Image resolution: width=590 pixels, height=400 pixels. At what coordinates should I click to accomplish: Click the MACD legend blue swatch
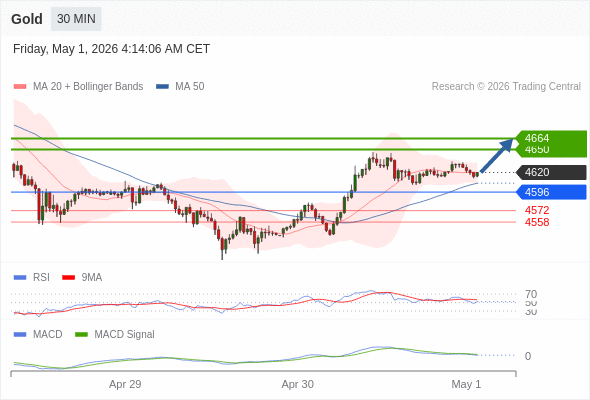(20, 335)
